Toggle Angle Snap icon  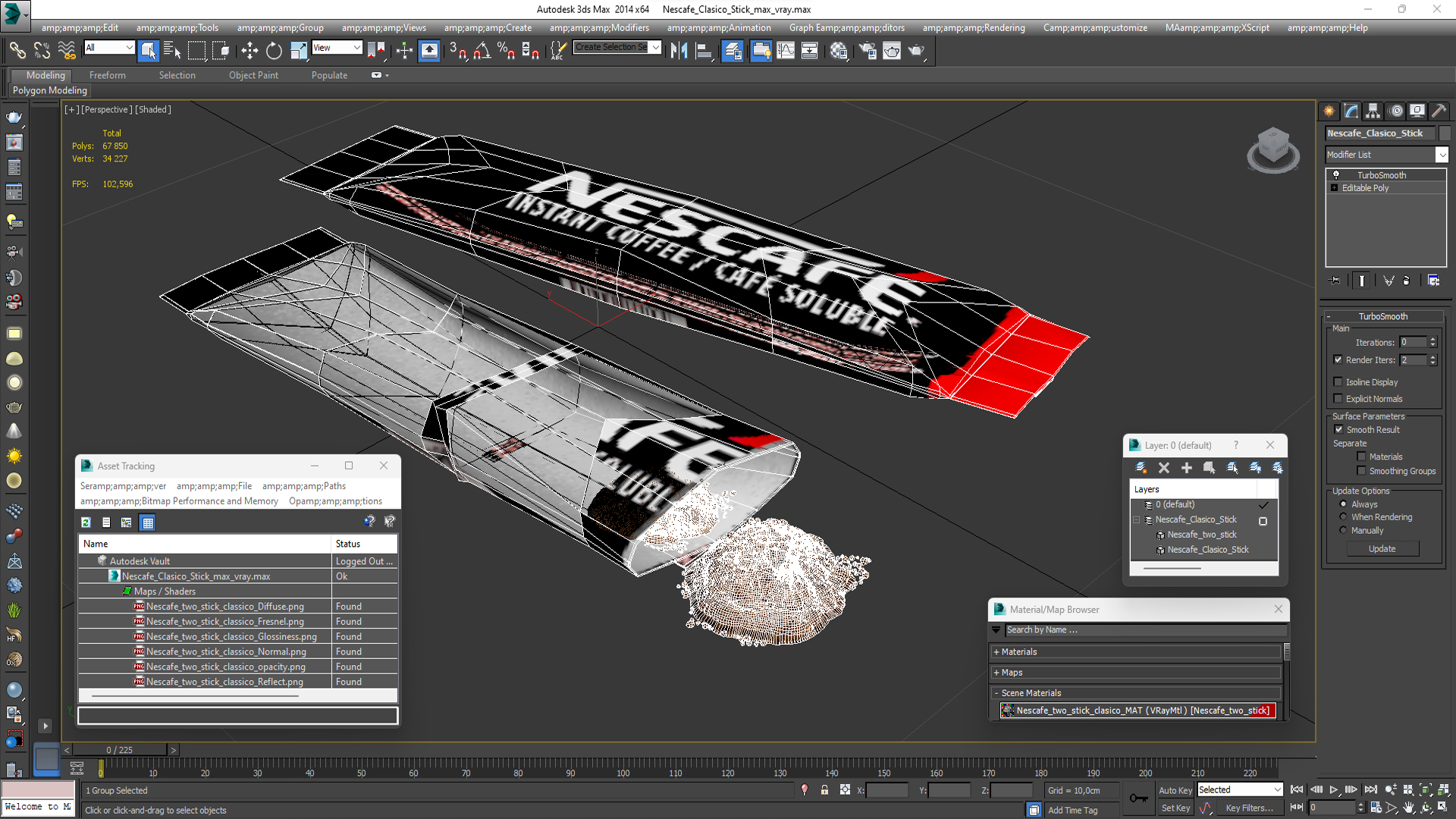click(x=482, y=51)
